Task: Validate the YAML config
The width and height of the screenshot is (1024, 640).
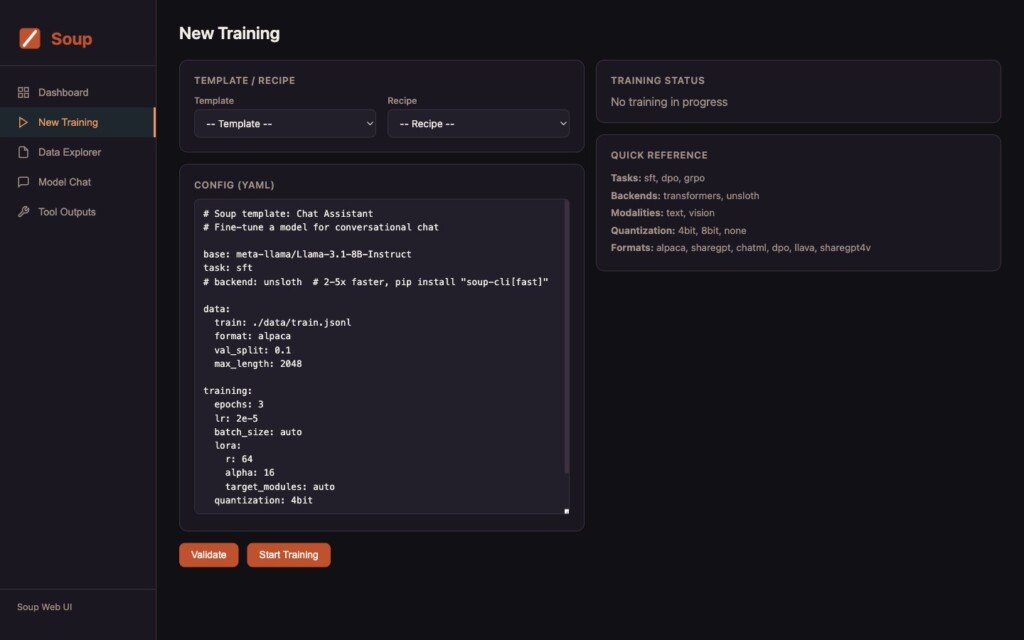Action: click(208, 555)
